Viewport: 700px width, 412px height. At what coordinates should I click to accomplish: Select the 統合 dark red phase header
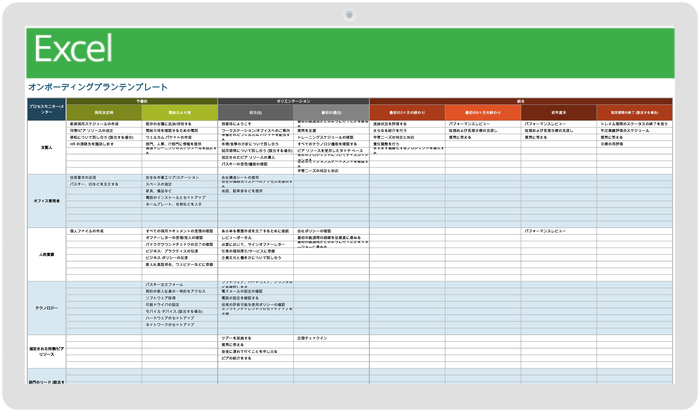520,101
